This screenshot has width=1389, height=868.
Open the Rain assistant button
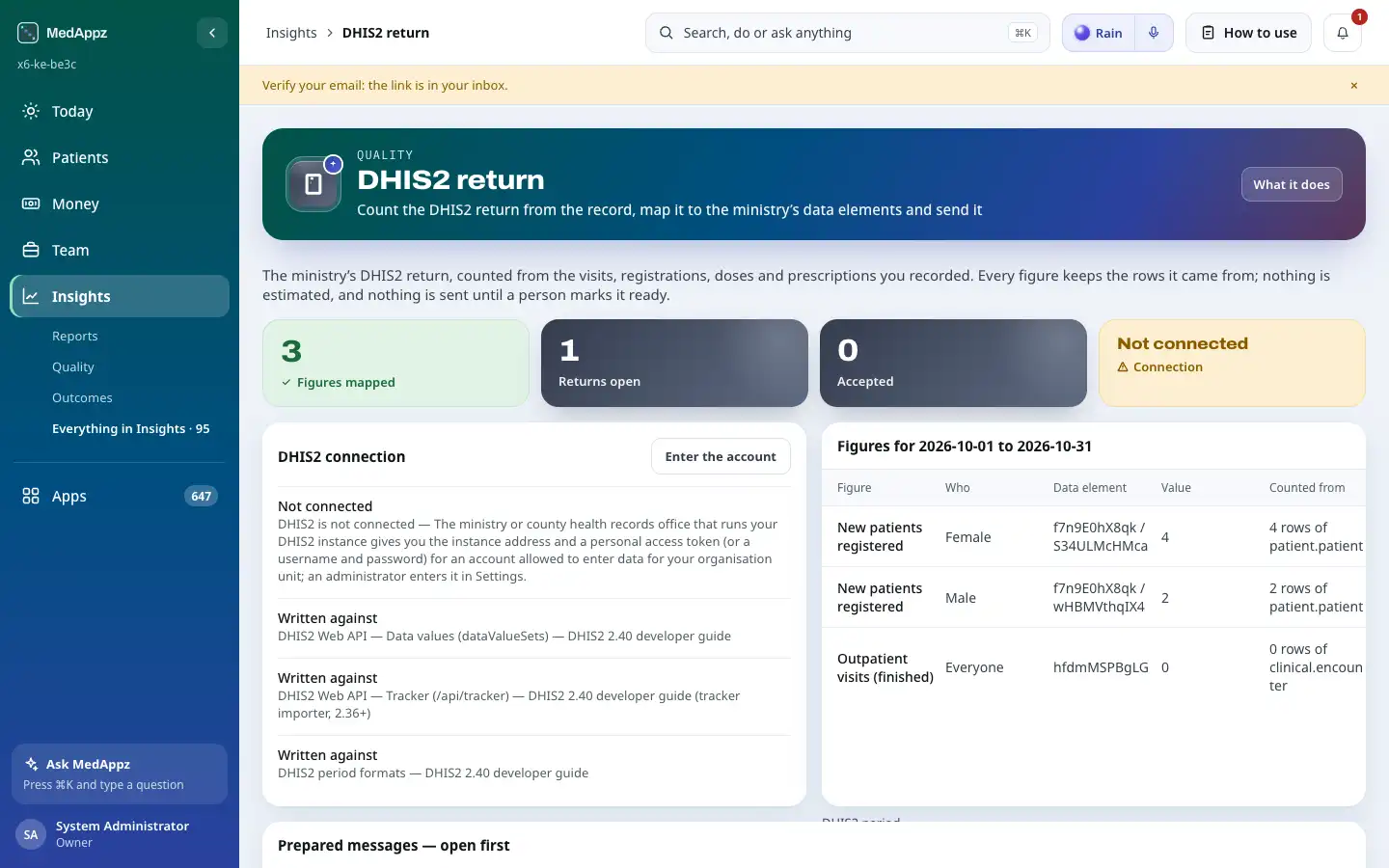coord(1099,33)
